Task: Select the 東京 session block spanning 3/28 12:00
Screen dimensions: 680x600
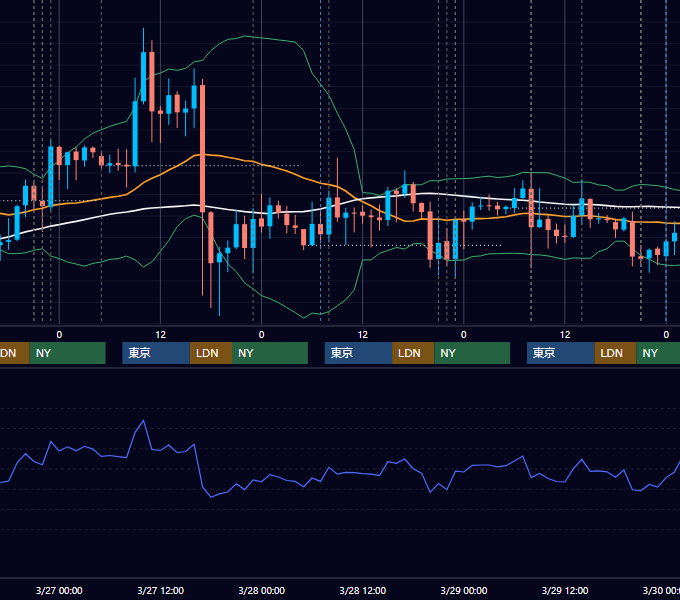Action: (359, 353)
